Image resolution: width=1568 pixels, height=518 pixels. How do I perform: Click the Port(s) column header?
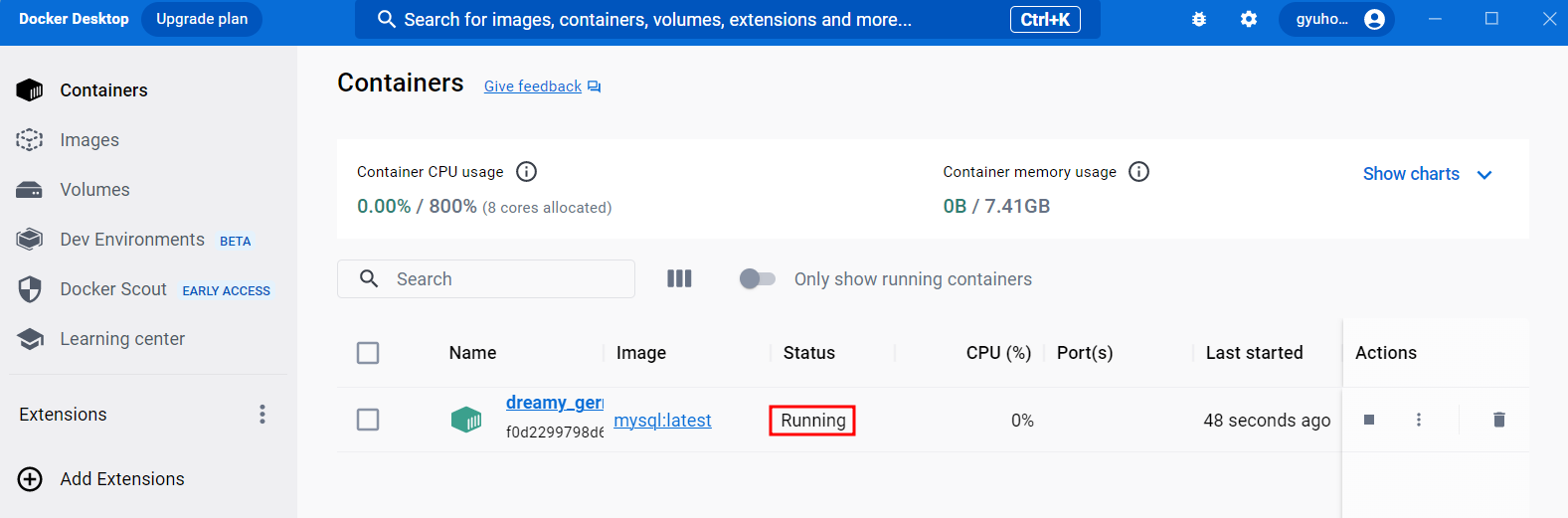pyautogui.click(x=1085, y=353)
